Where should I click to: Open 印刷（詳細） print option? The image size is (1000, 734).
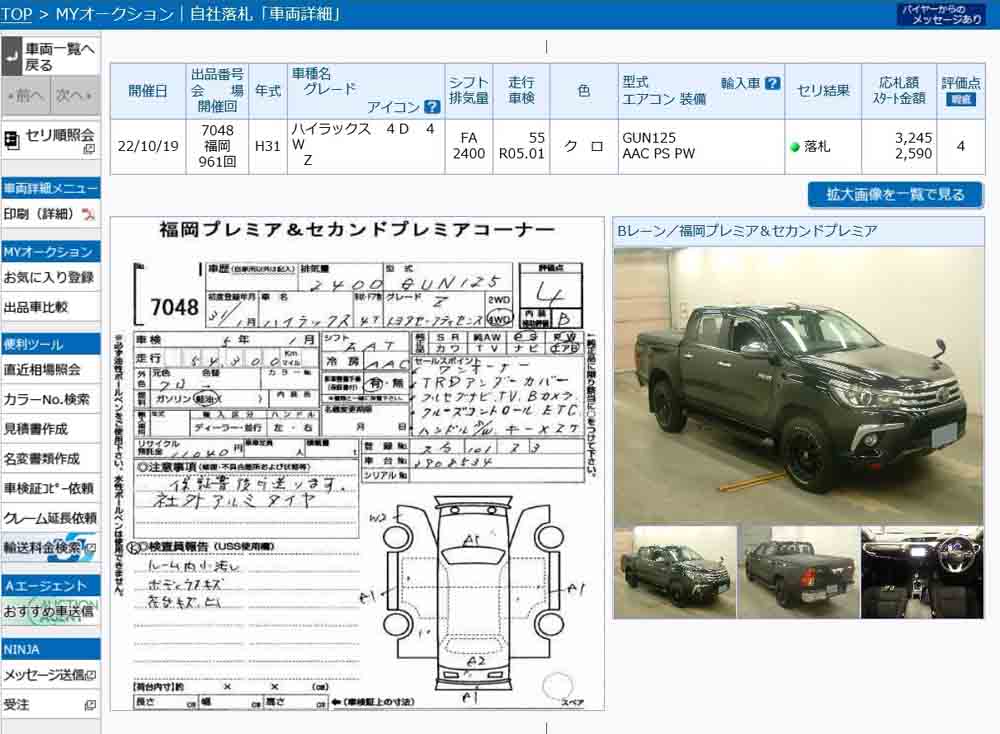(x=50, y=214)
